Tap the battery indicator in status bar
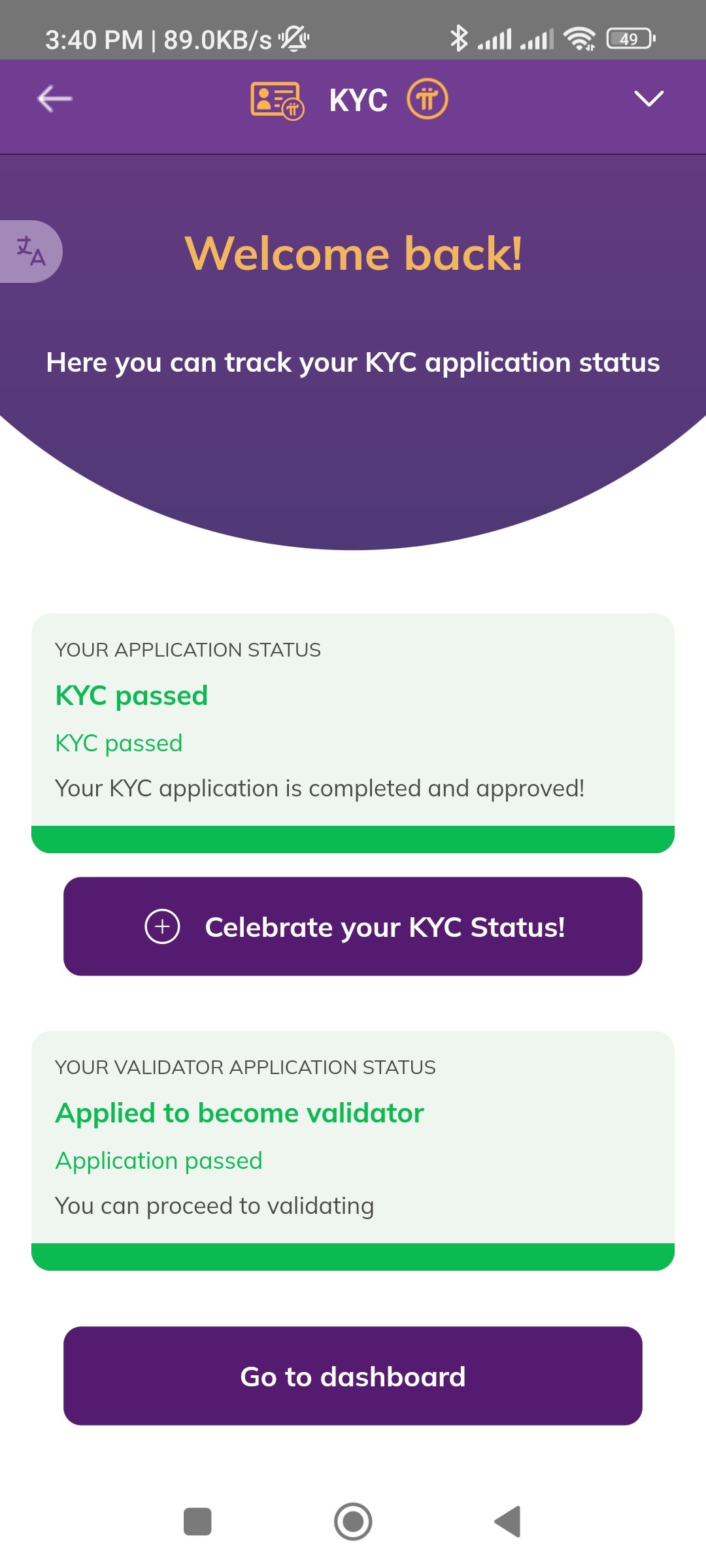The image size is (706, 1568). (631, 39)
